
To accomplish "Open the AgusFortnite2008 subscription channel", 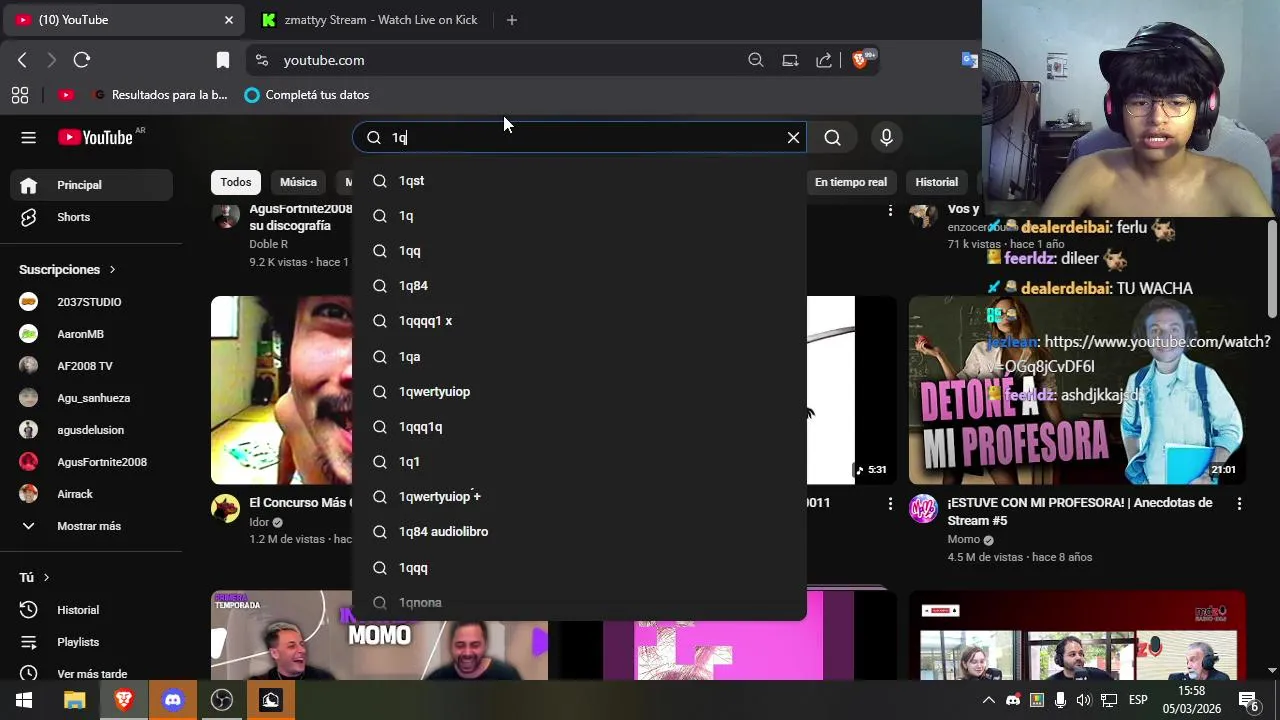I will 91,462.
